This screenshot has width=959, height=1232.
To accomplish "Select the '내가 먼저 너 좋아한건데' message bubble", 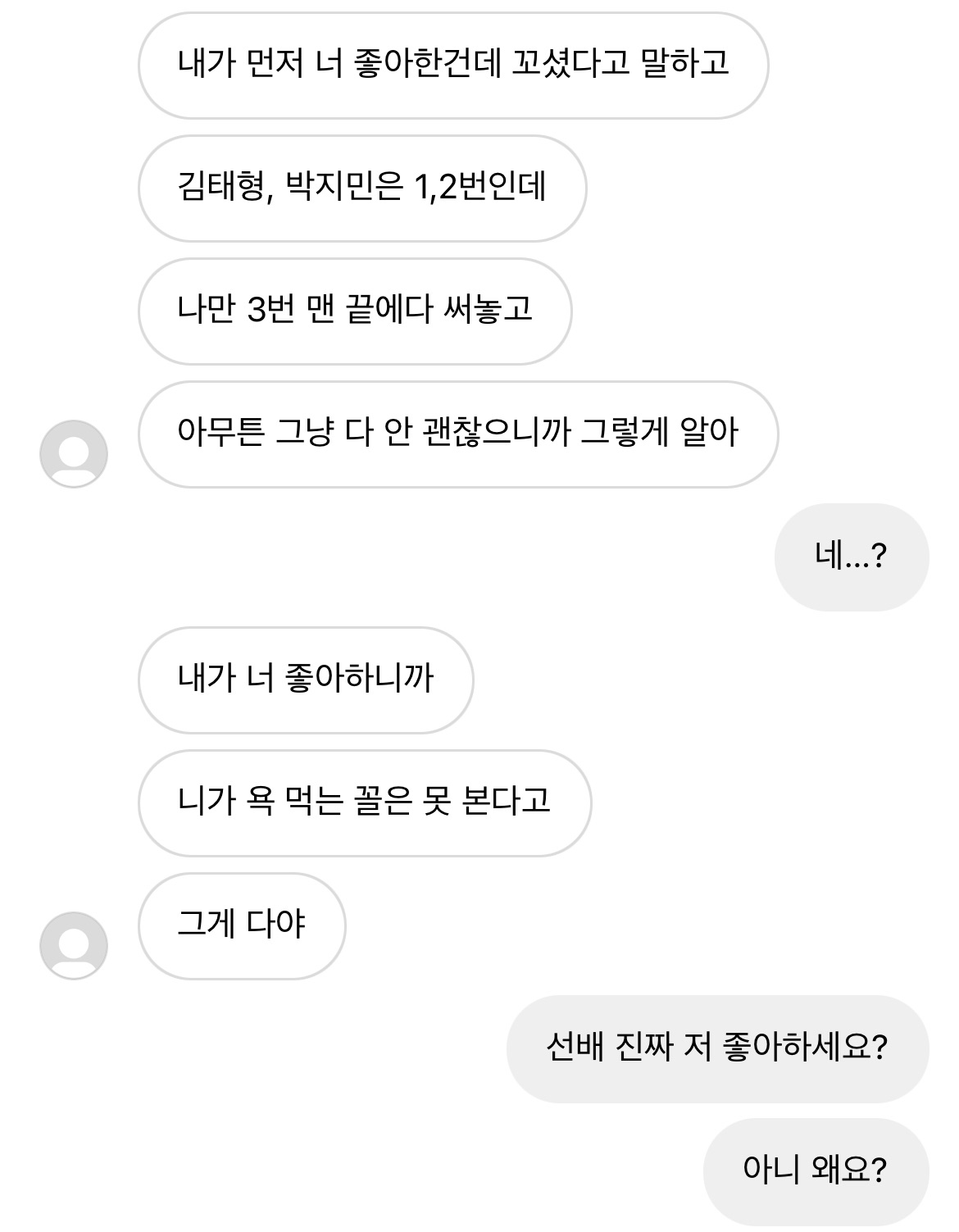I will (x=452, y=66).
